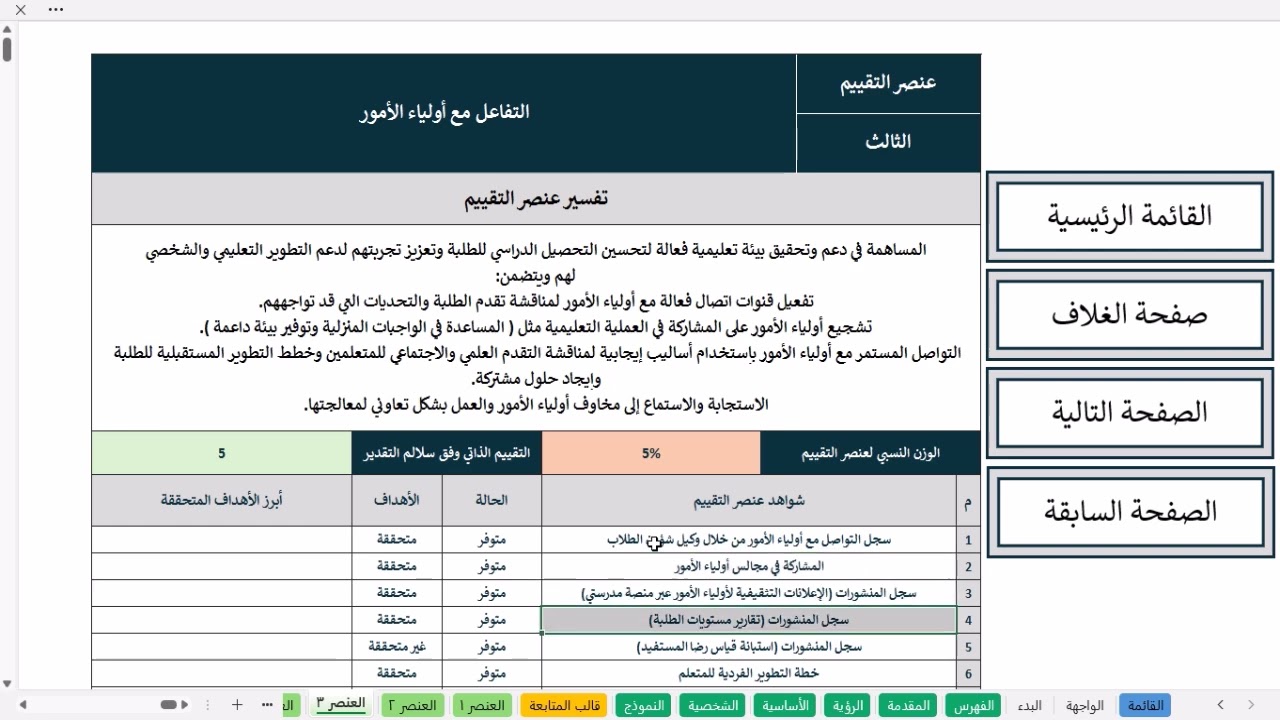Select متحققة goal cell in row 2

click(x=397, y=567)
